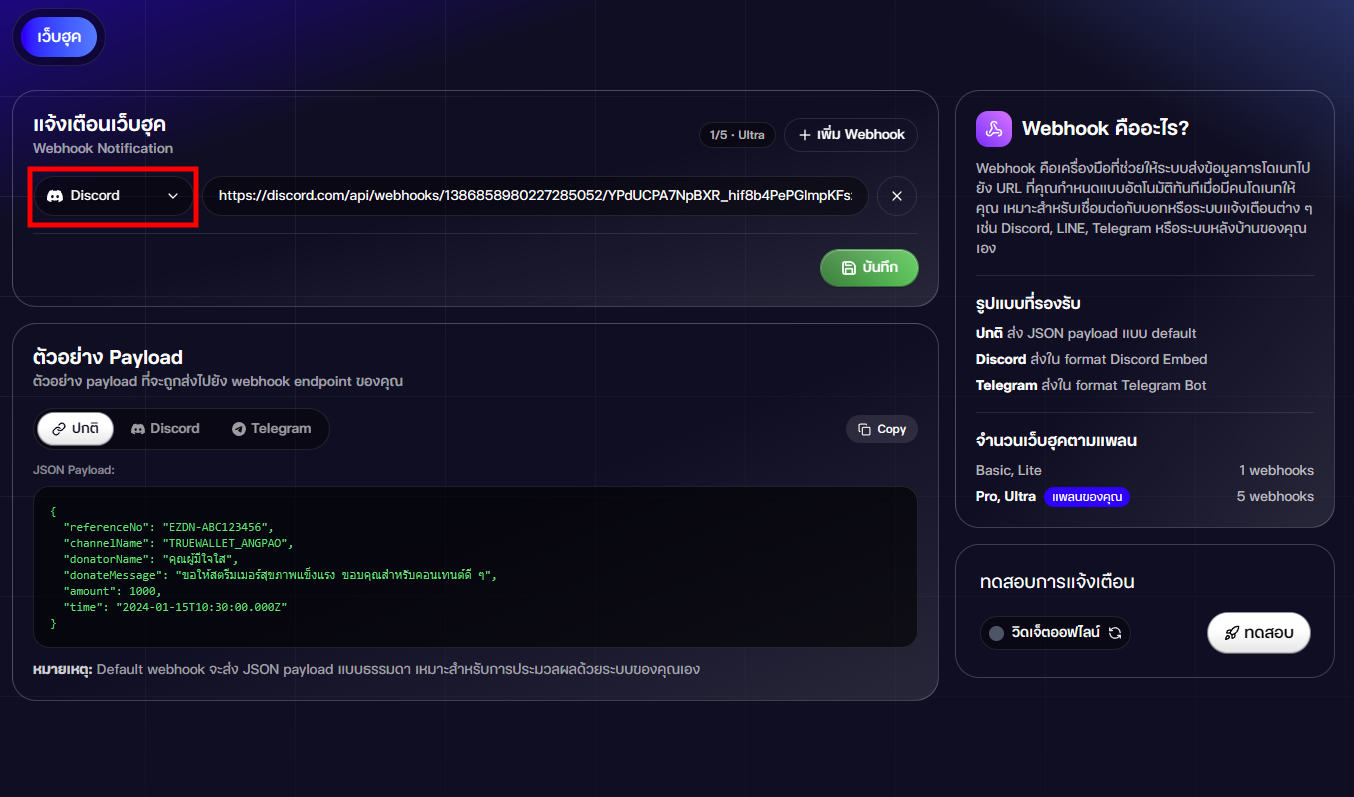
Task: Click the webhook logo beside Webhook คืออะไร?
Action: click(x=994, y=128)
